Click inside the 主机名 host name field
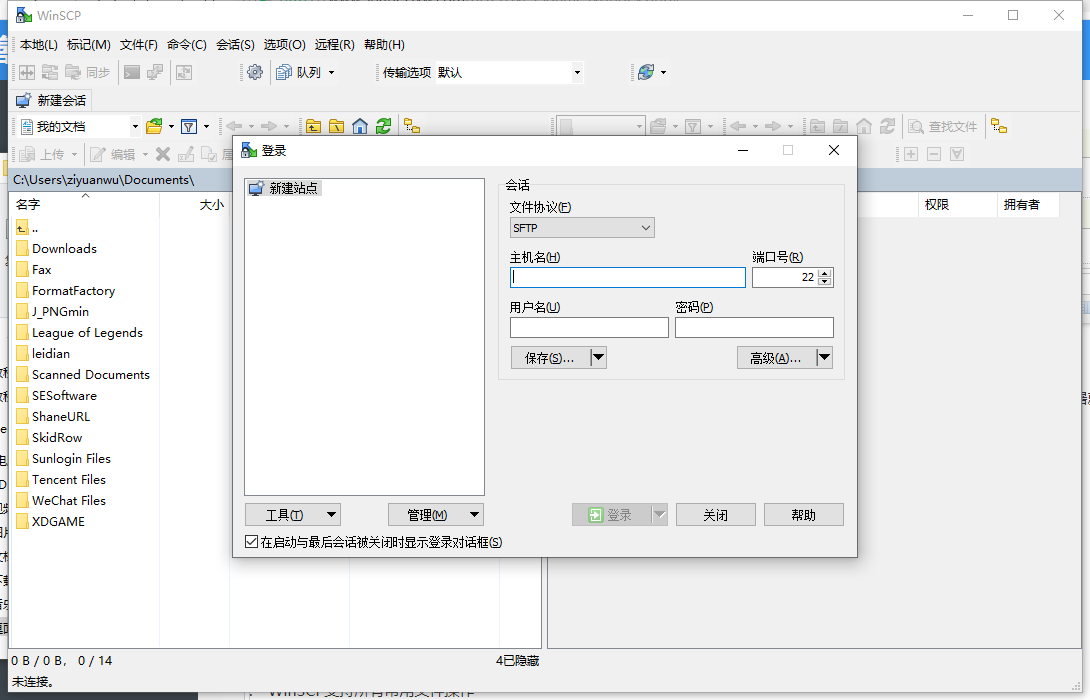Screen dimensions: 1090x700 [x=627, y=277]
